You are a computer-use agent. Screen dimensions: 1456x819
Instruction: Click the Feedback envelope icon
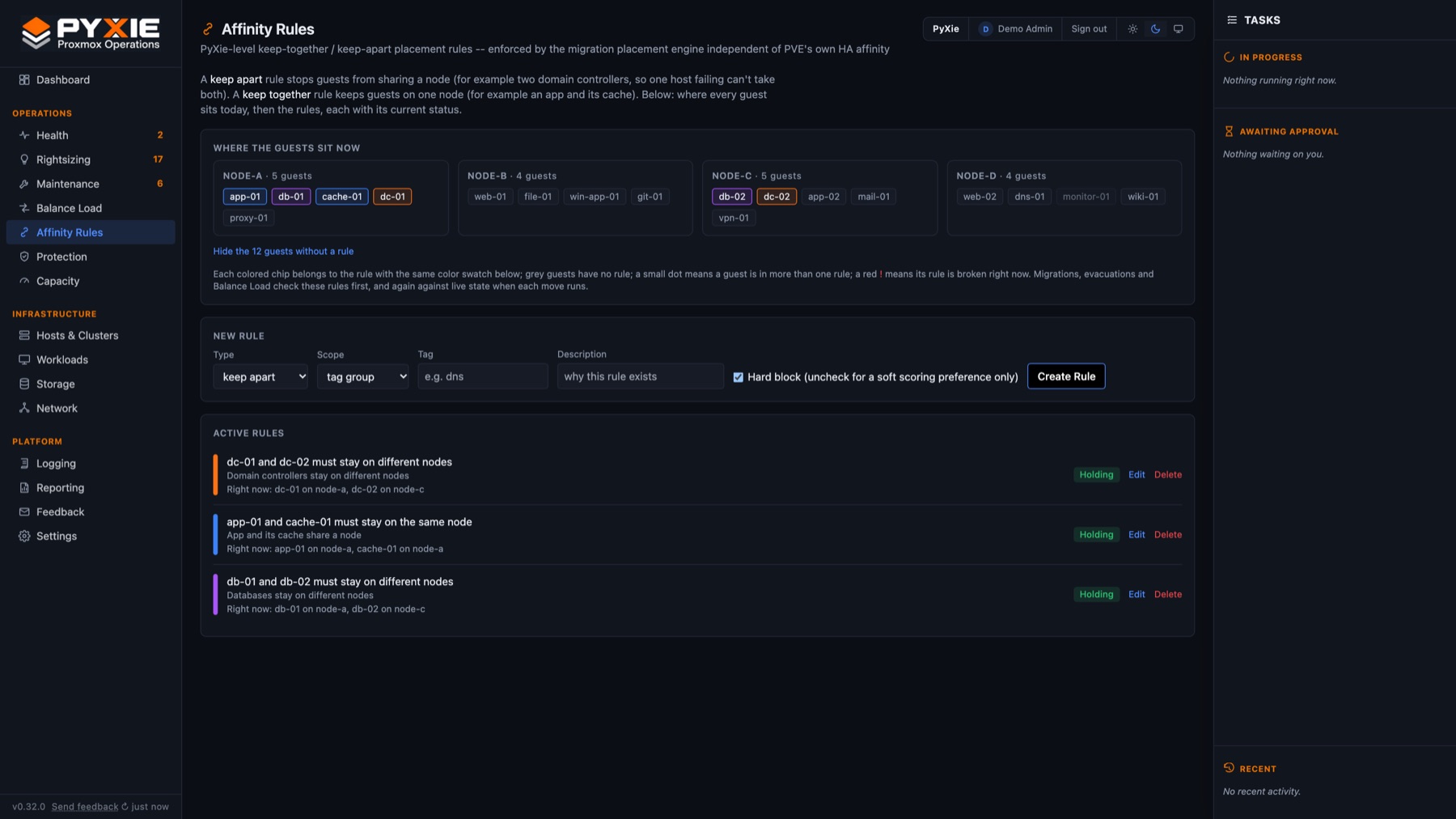24,511
